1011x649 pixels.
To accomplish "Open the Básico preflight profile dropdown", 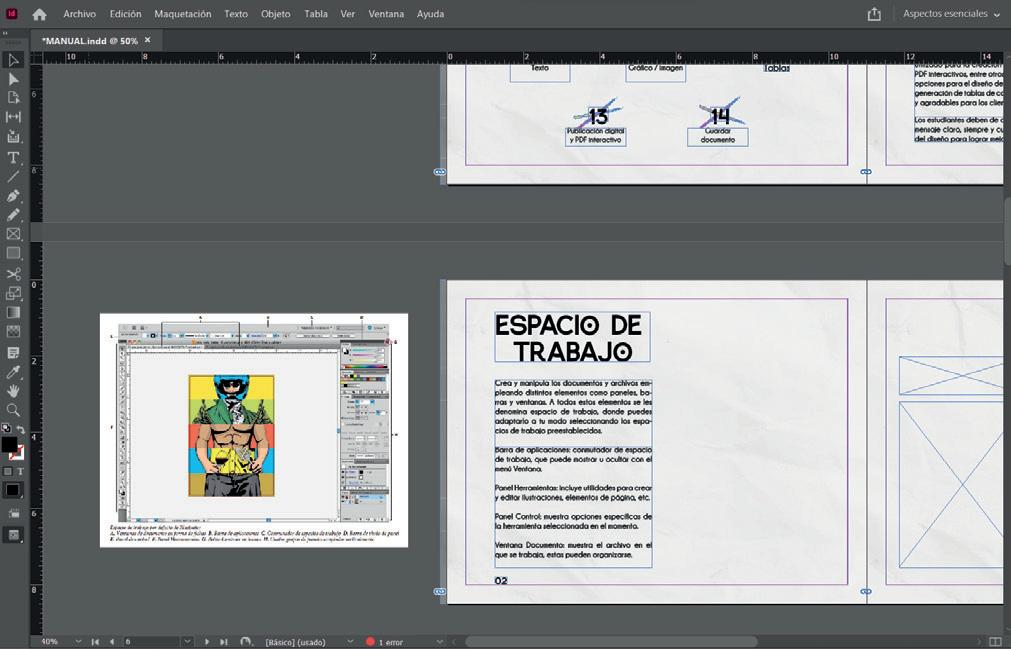I will pos(349,642).
